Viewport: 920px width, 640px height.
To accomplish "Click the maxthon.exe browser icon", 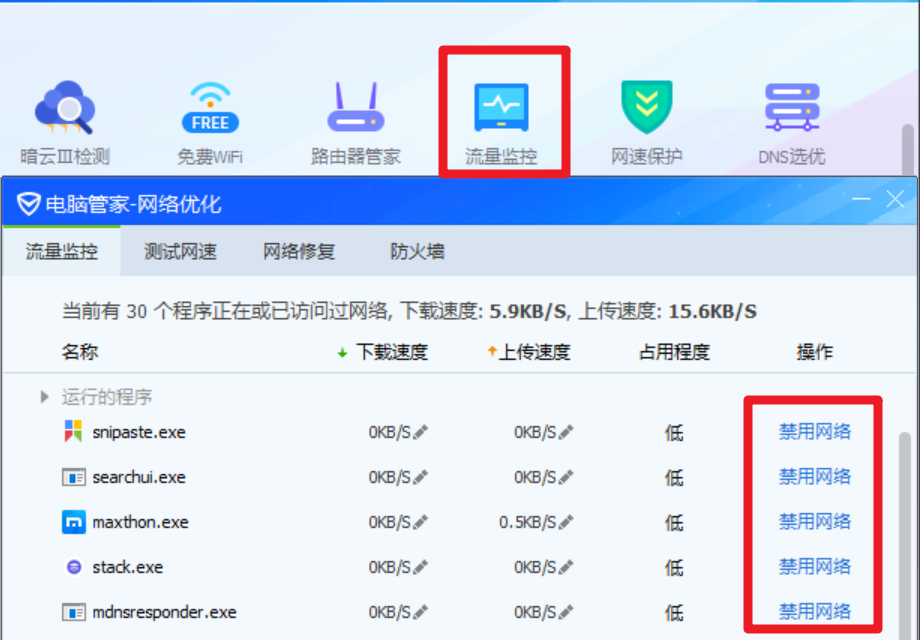I will 74,522.
